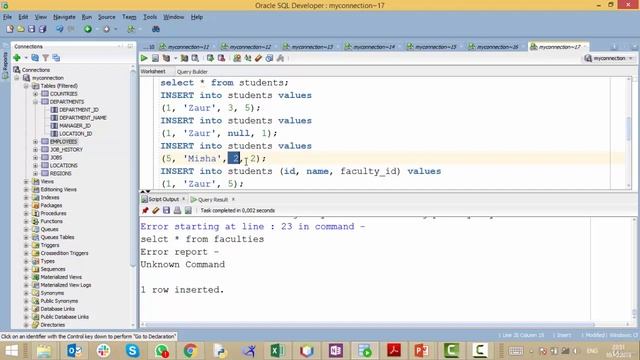Clear script output with the eraser icon

156,211
